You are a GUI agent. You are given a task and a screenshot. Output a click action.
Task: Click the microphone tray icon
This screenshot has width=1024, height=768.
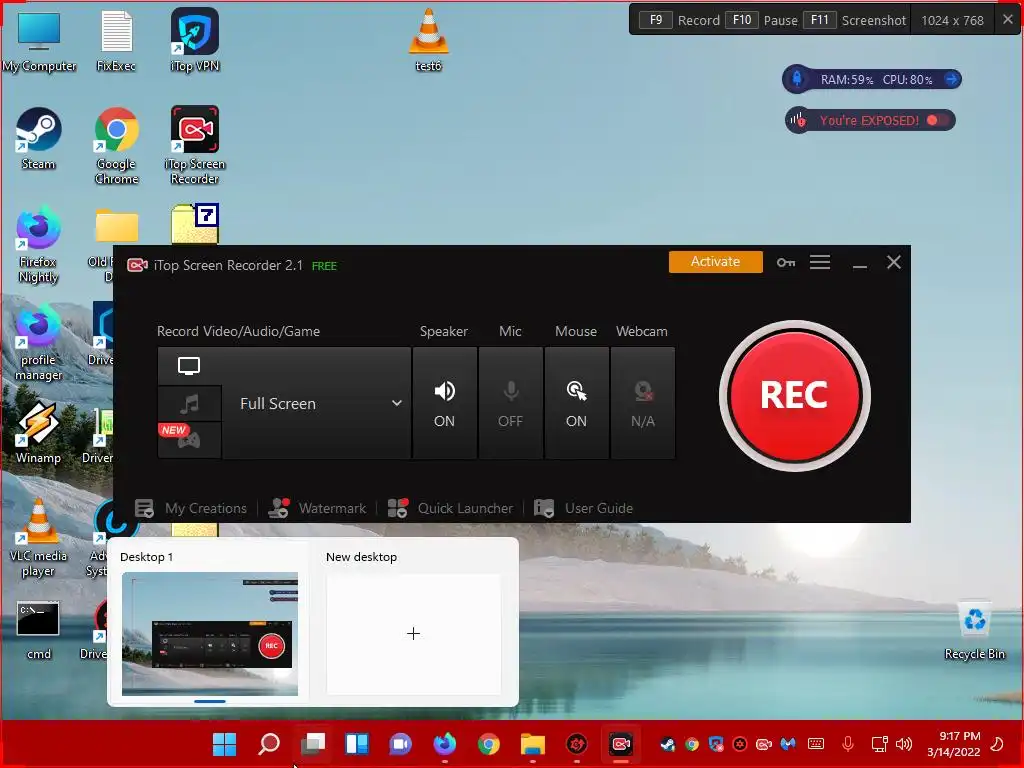click(x=848, y=743)
